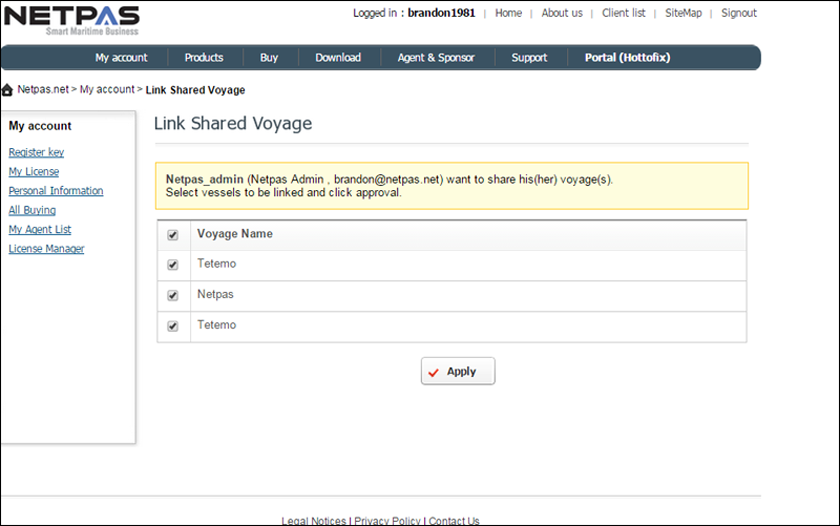Uncheck the first Tetemo voyage checkbox
This screenshot has width=840, height=526.
click(x=172, y=265)
